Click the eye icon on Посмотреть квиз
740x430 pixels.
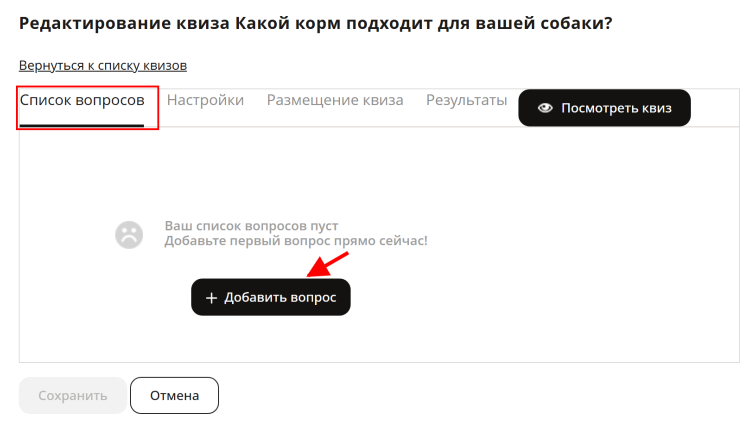[x=545, y=108]
